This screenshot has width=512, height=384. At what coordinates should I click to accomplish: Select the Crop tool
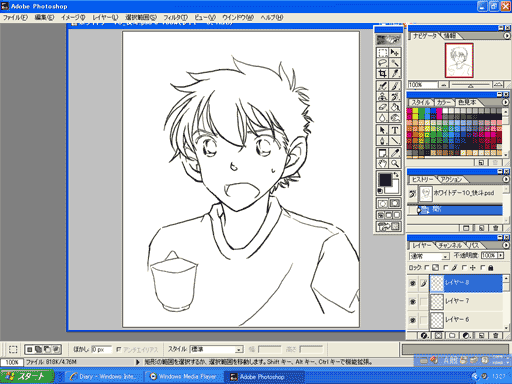pyautogui.click(x=382, y=73)
